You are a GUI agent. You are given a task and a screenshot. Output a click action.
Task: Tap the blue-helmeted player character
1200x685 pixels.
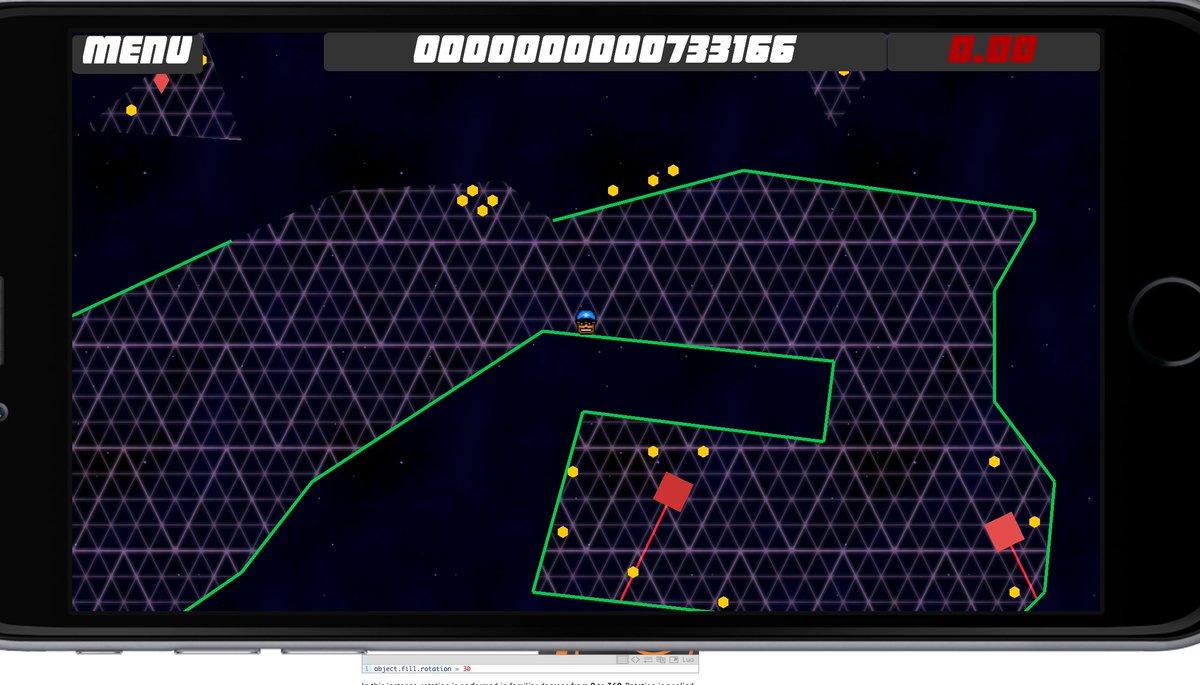pyautogui.click(x=586, y=321)
